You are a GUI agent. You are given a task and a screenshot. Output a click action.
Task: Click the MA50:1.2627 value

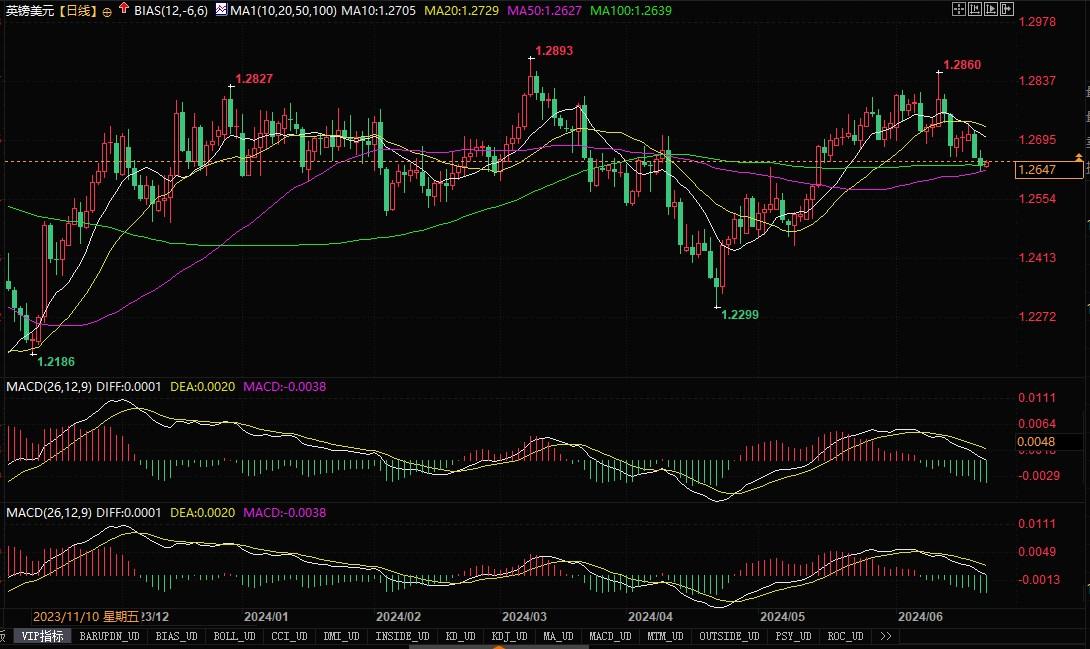pyautogui.click(x=544, y=10)
